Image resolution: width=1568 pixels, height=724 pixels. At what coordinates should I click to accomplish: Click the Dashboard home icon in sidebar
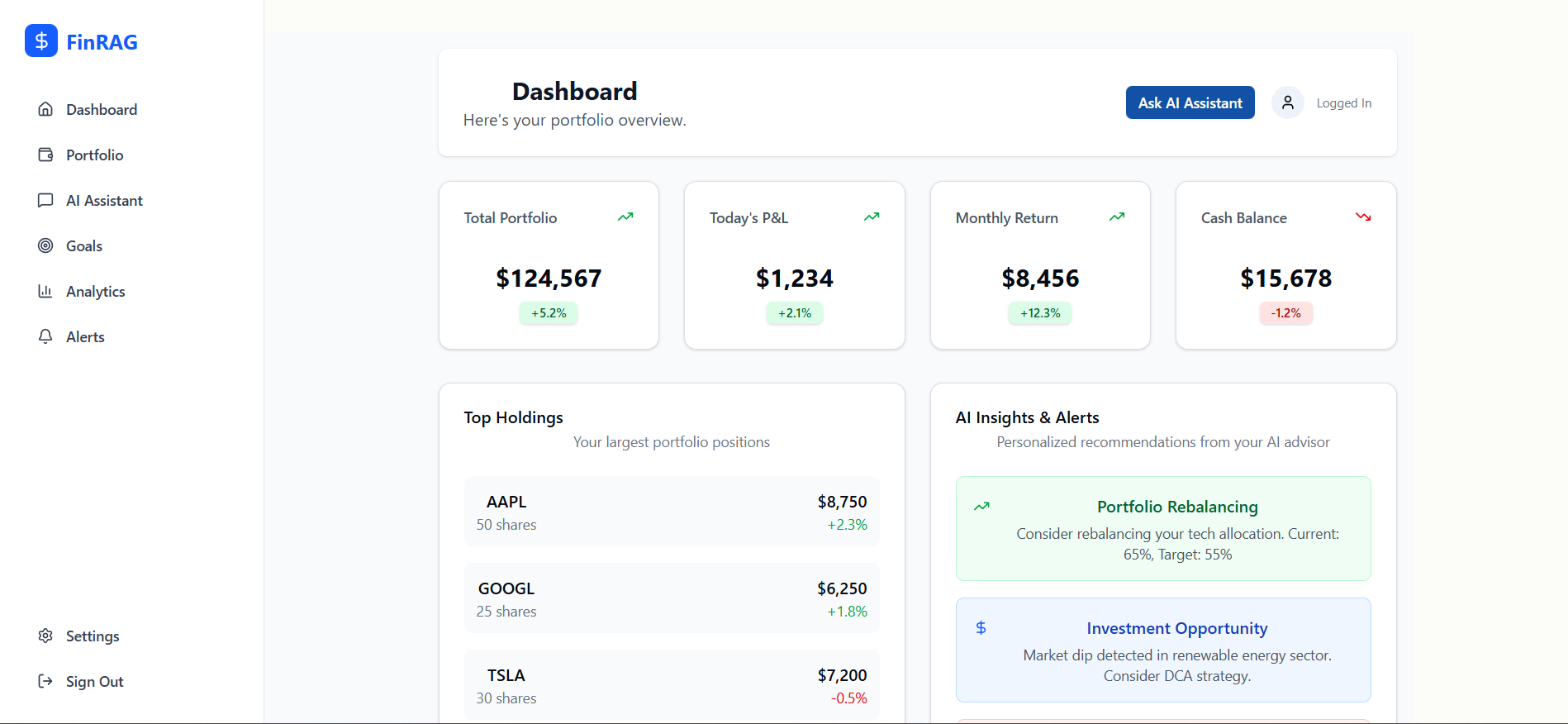pyautogui.click(x=45, y=109)
